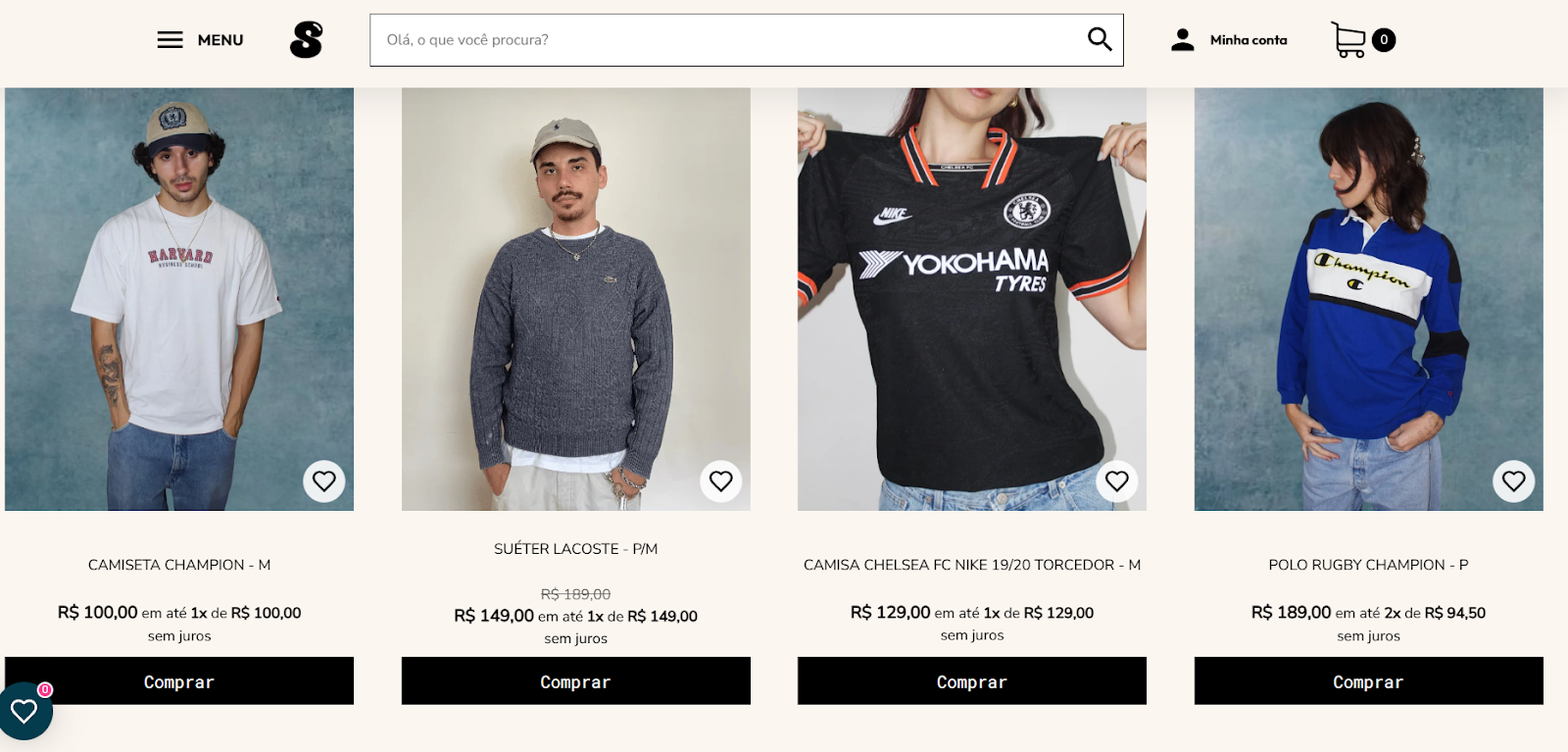Open the Camiseta Champion - M title link
This screenshot has width=1568, height=752.
coord(179,565)
